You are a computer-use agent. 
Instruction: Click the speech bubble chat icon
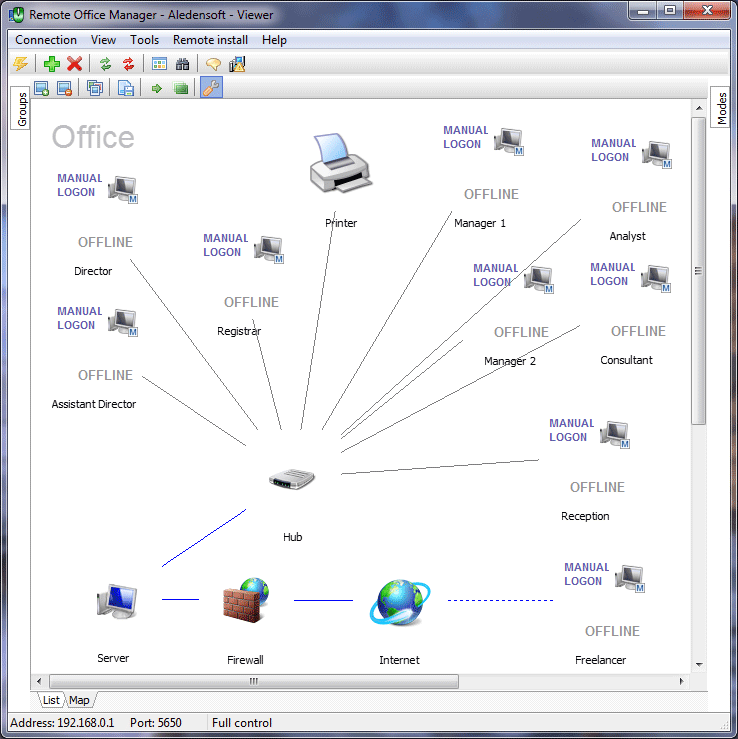coord(213,64)
